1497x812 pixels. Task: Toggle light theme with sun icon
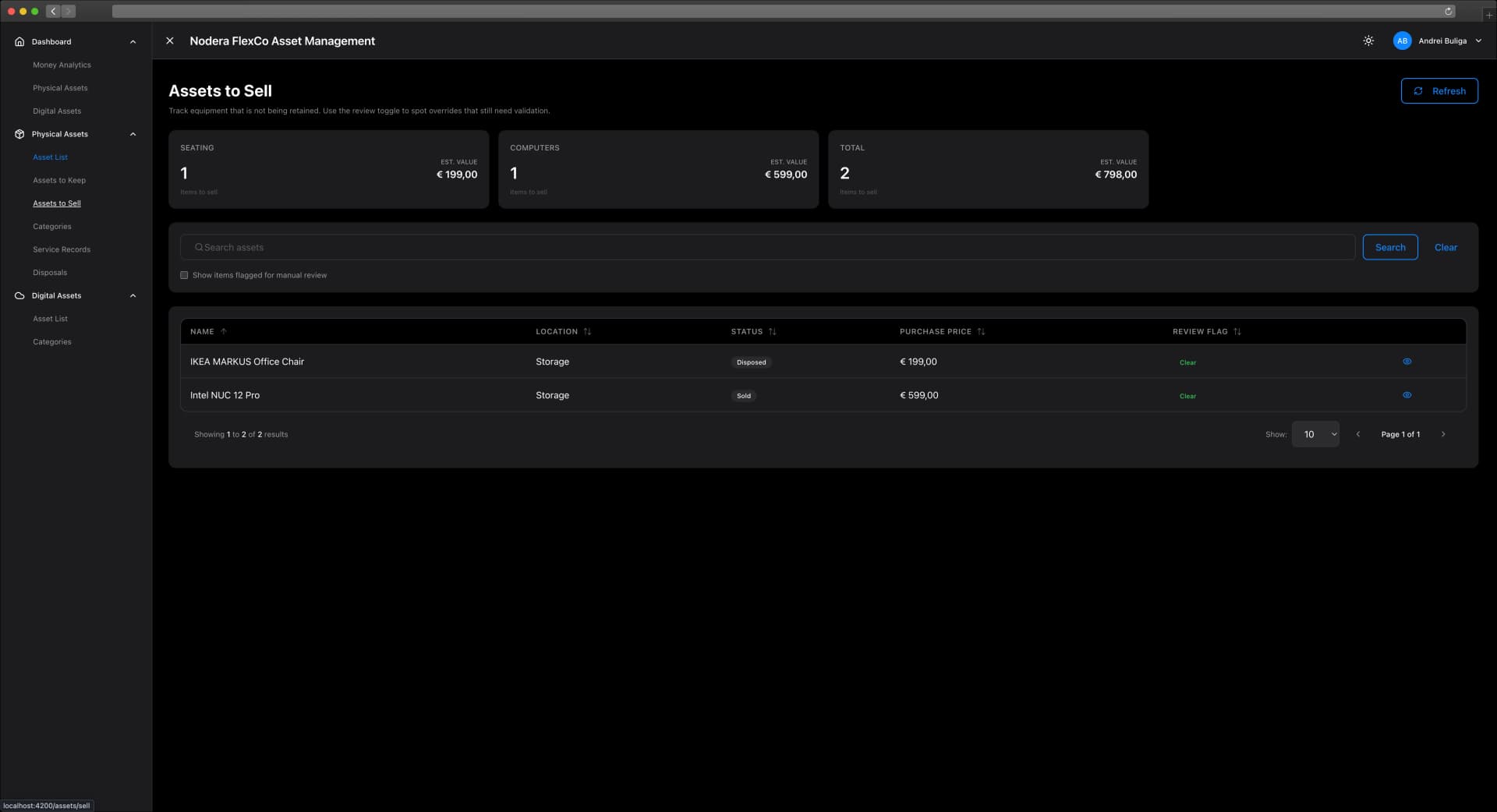click(x=1368, y=41)
